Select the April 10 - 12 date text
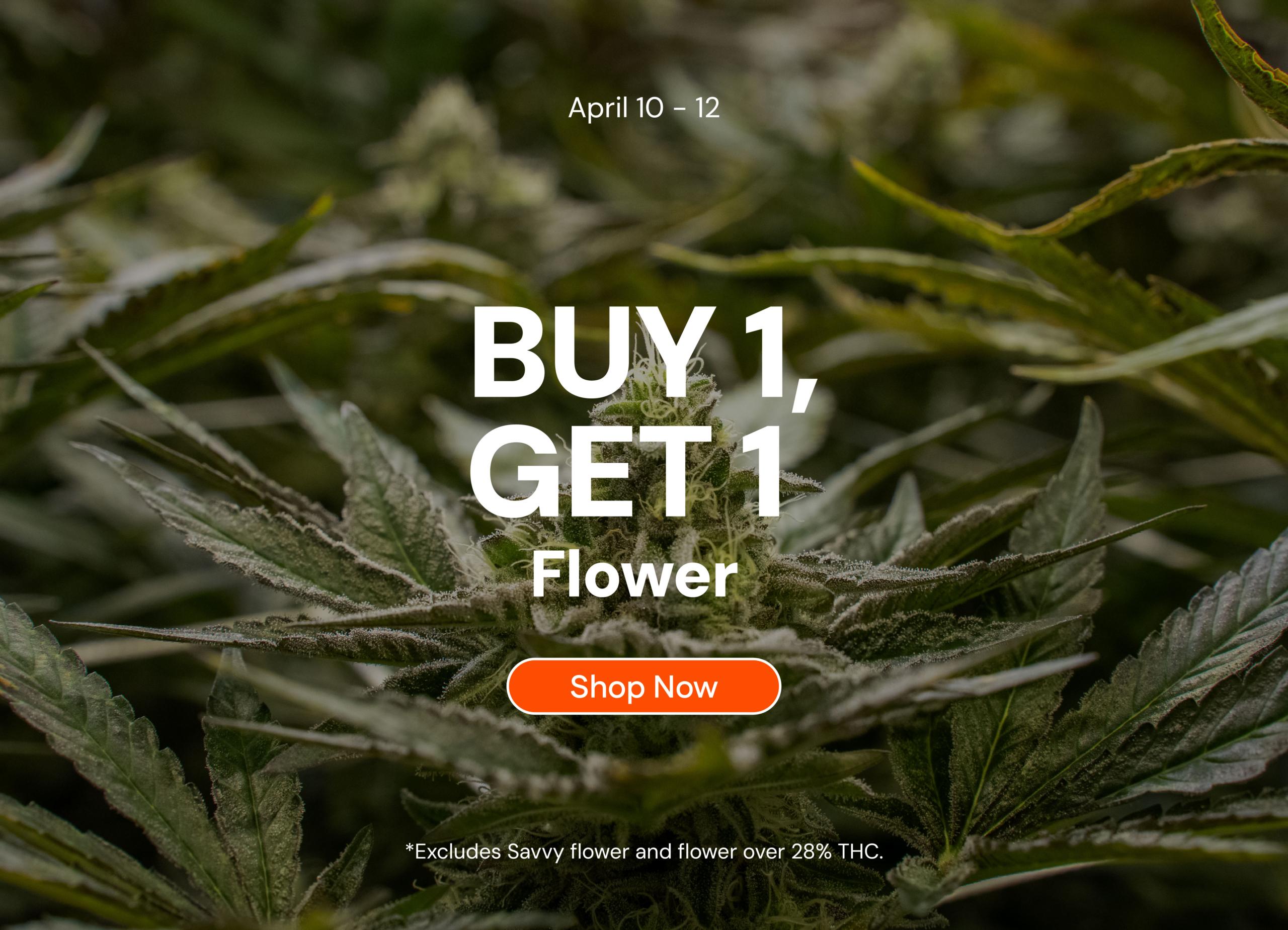The image size is (1288, 930). tap(644, 108)
